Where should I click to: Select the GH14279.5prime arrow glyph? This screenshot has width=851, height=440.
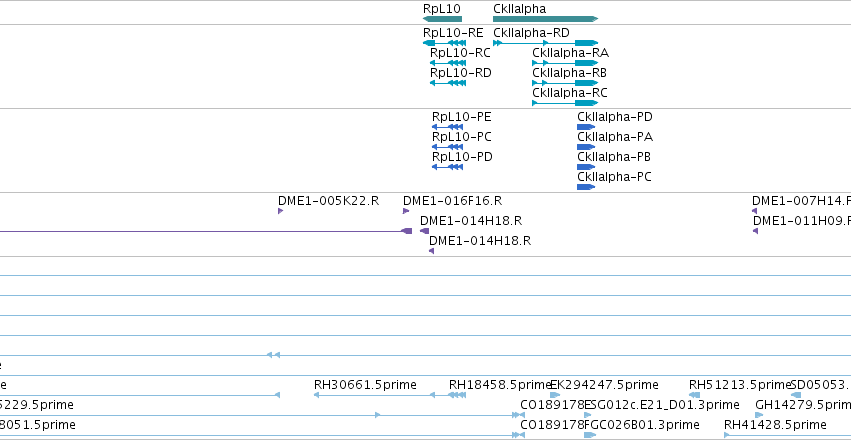pyautogui.click(x=759, y=415)
